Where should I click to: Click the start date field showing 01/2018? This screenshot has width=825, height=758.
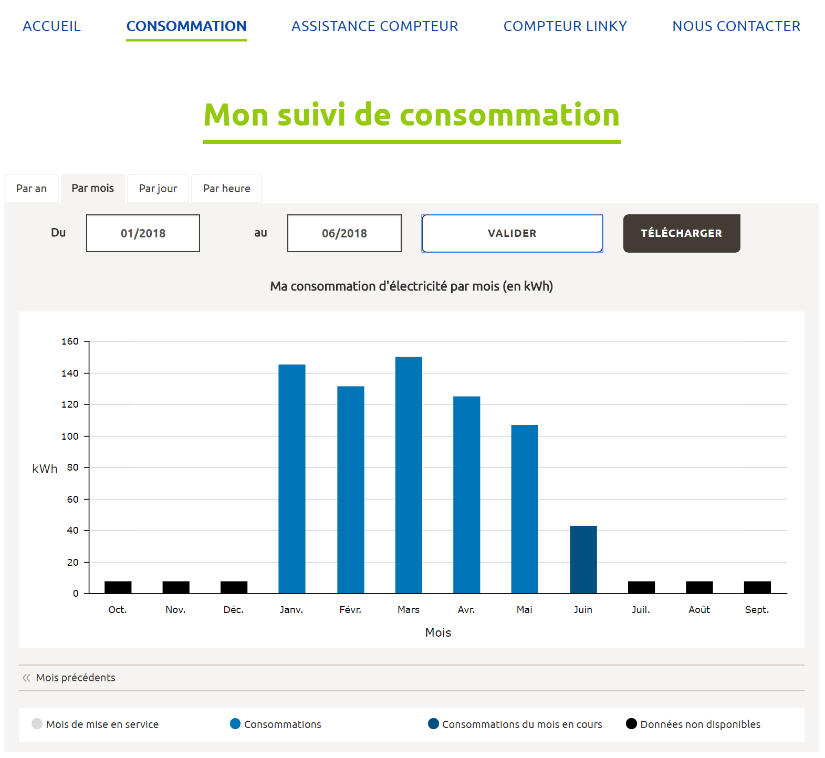142,232
